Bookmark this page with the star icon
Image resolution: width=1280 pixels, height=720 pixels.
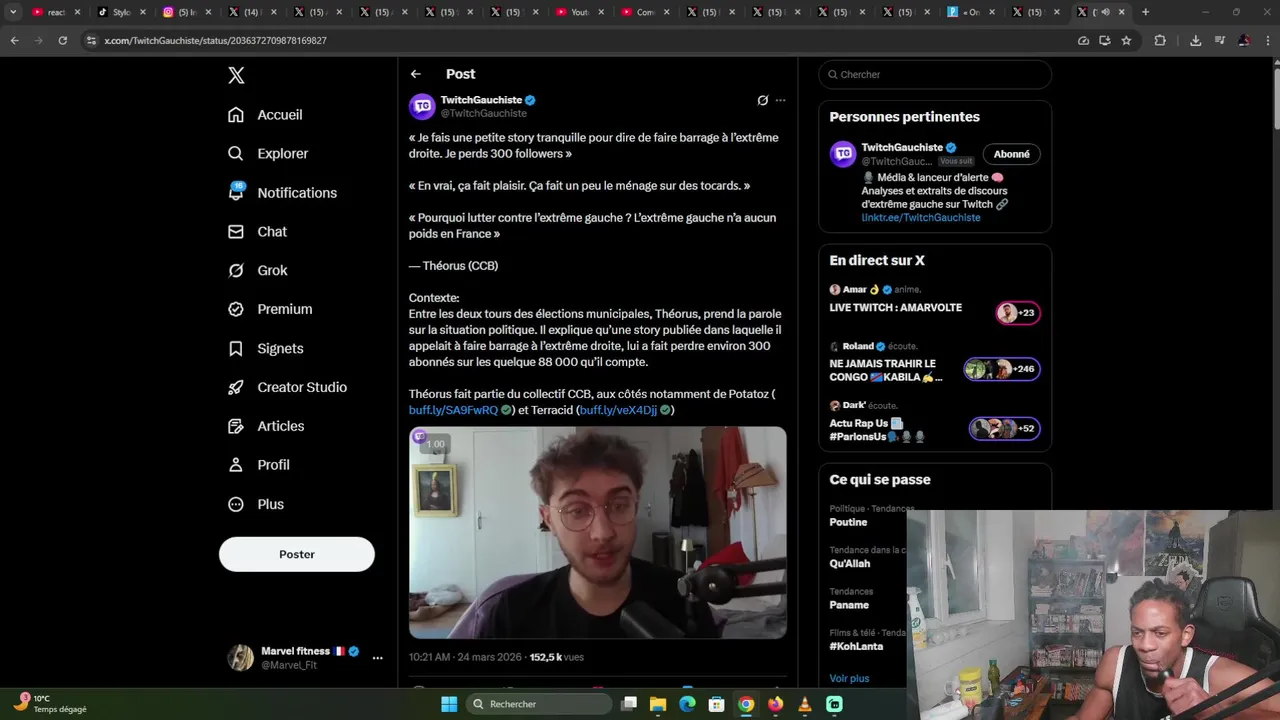(1126, 41)
